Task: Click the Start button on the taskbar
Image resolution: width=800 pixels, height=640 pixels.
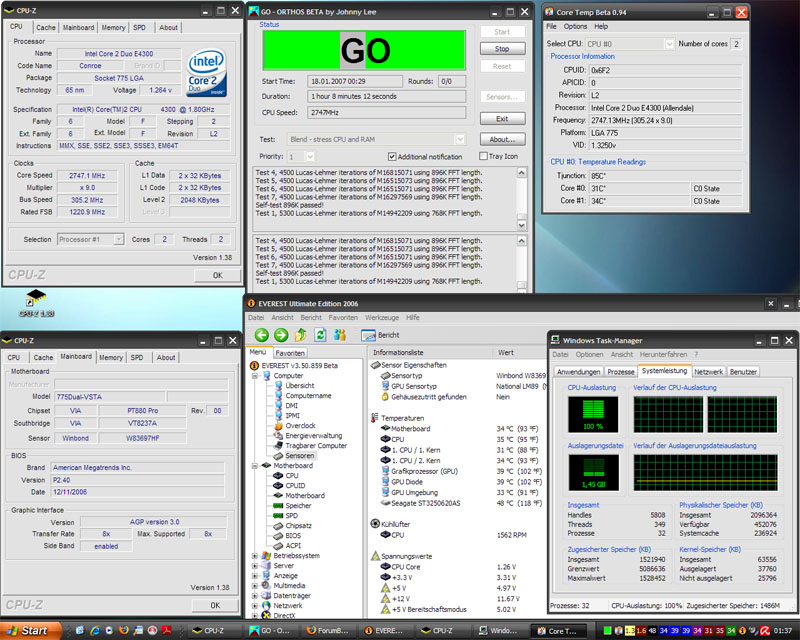Action: [x=30, y=631]
